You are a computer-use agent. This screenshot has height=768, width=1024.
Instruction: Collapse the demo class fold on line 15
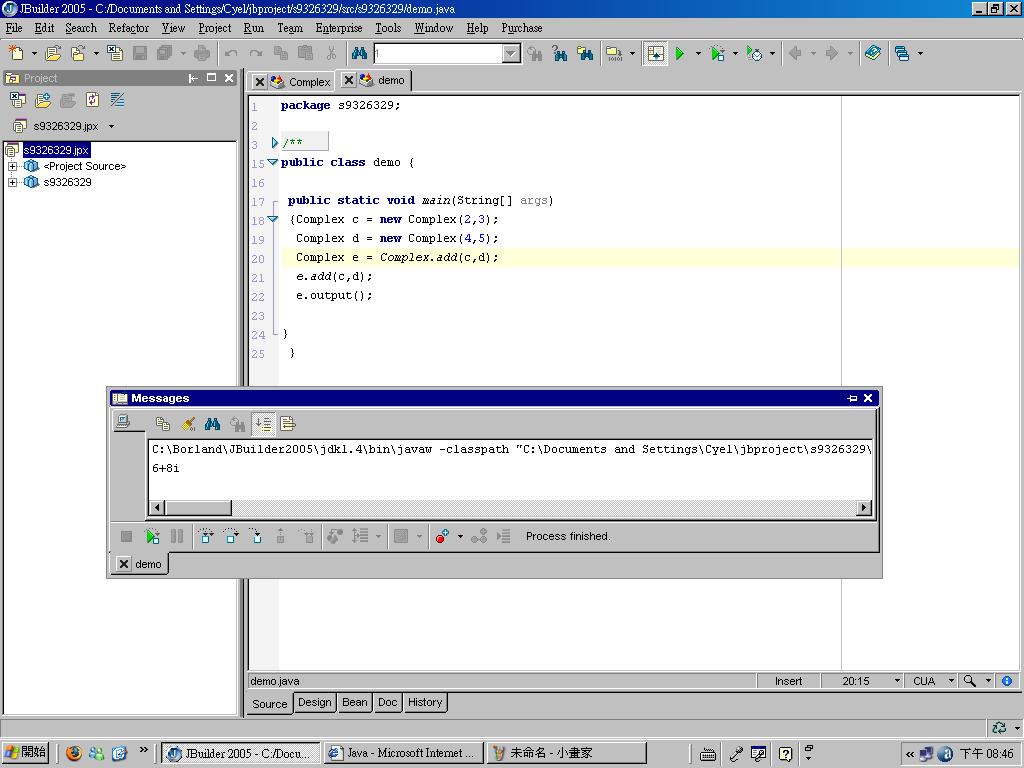[x=272, y=162]
